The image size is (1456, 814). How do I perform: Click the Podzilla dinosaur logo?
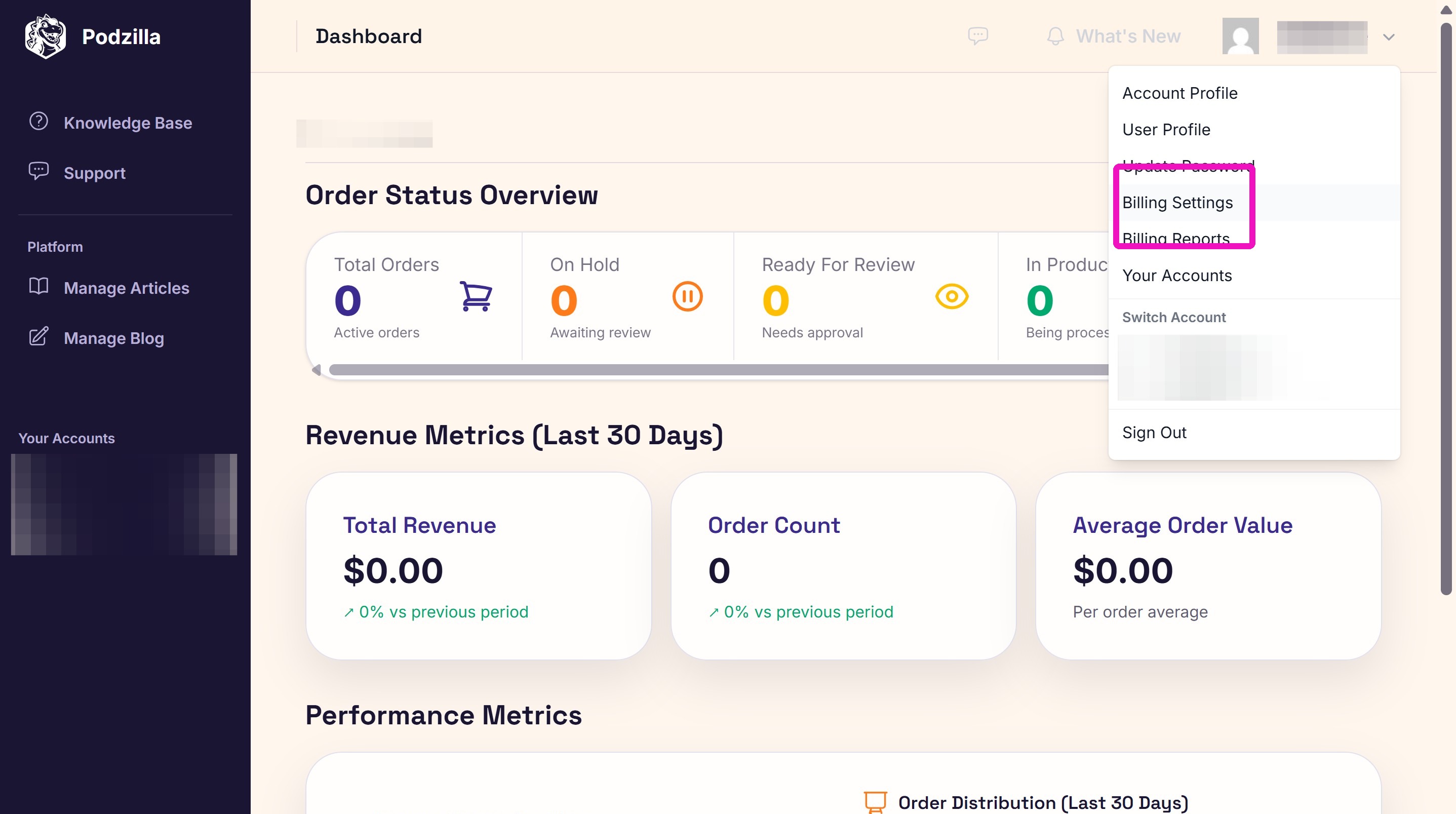tap(45, 37)
